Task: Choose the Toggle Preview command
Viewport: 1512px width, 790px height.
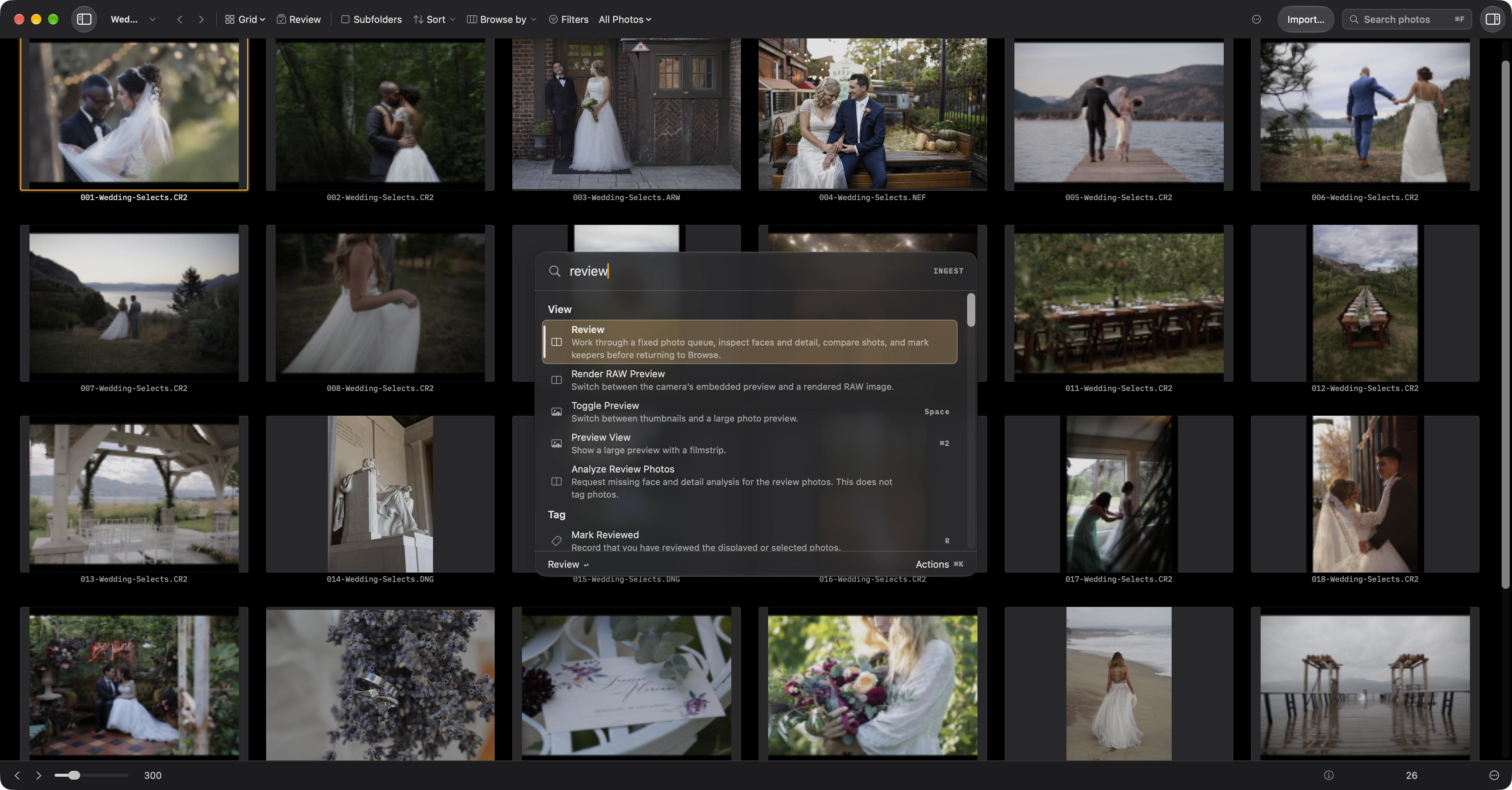Action: pyautogui.click(x=750, y=412)
